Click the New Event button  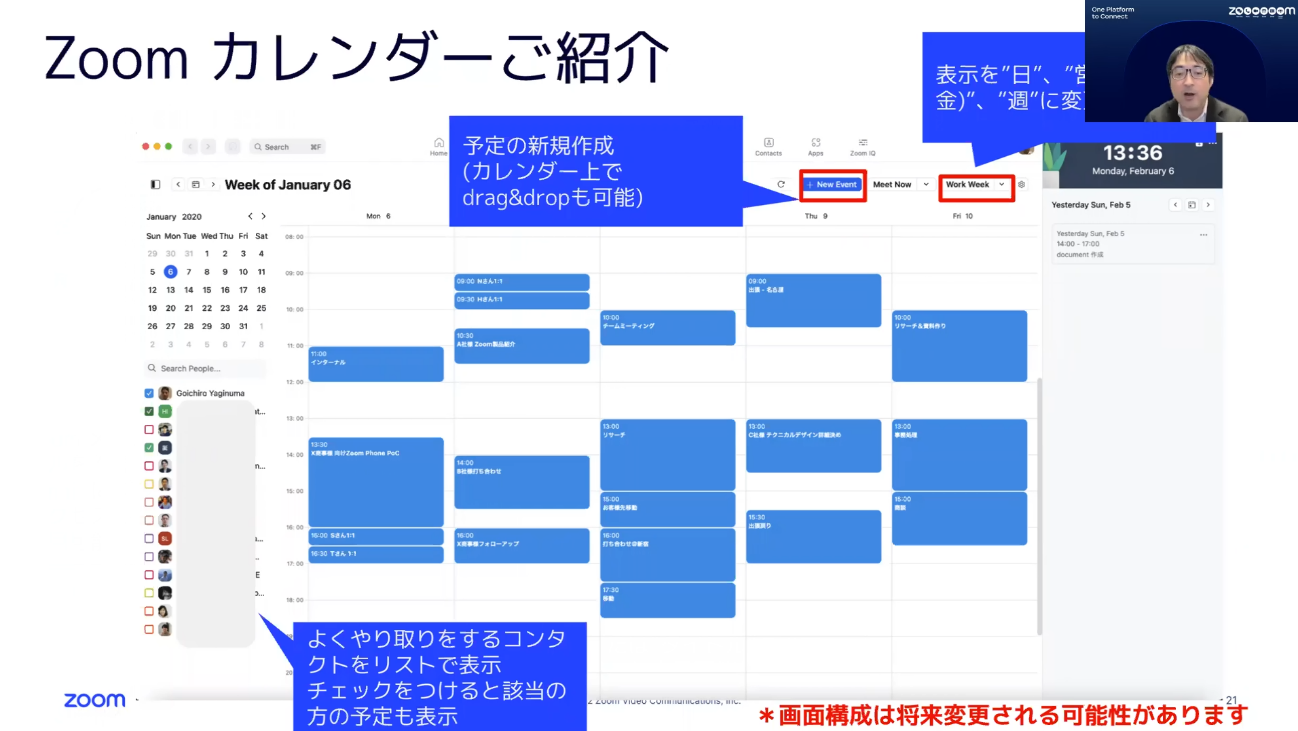click(832, 185)
